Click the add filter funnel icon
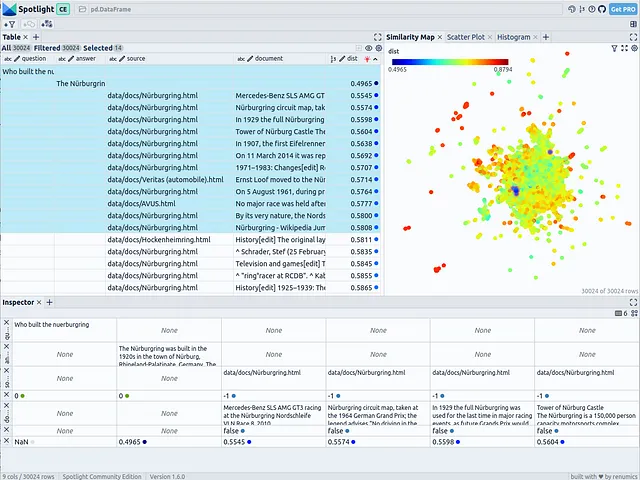This screenshot has width=640, height=480. point(10,24)
